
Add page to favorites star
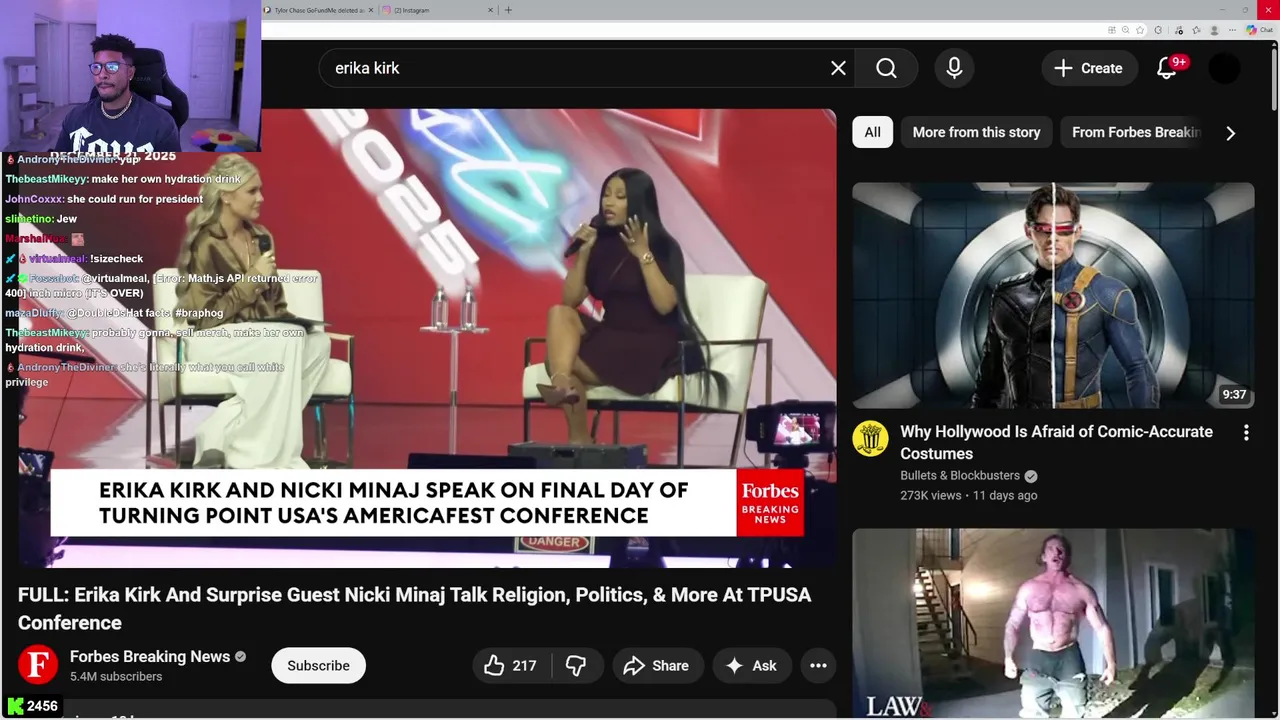coord(1140,30)
